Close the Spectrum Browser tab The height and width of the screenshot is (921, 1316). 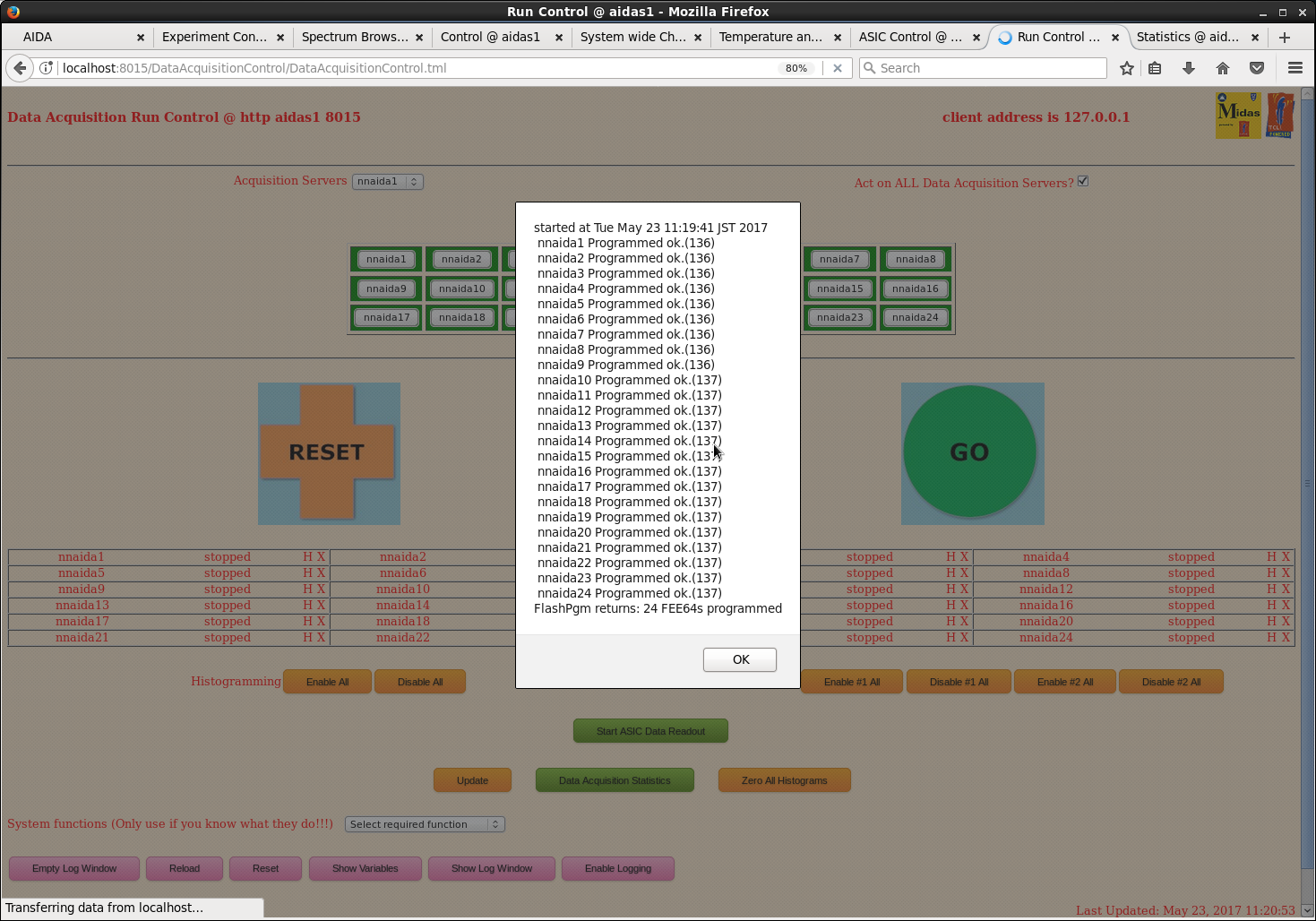(x=419, y=38)
